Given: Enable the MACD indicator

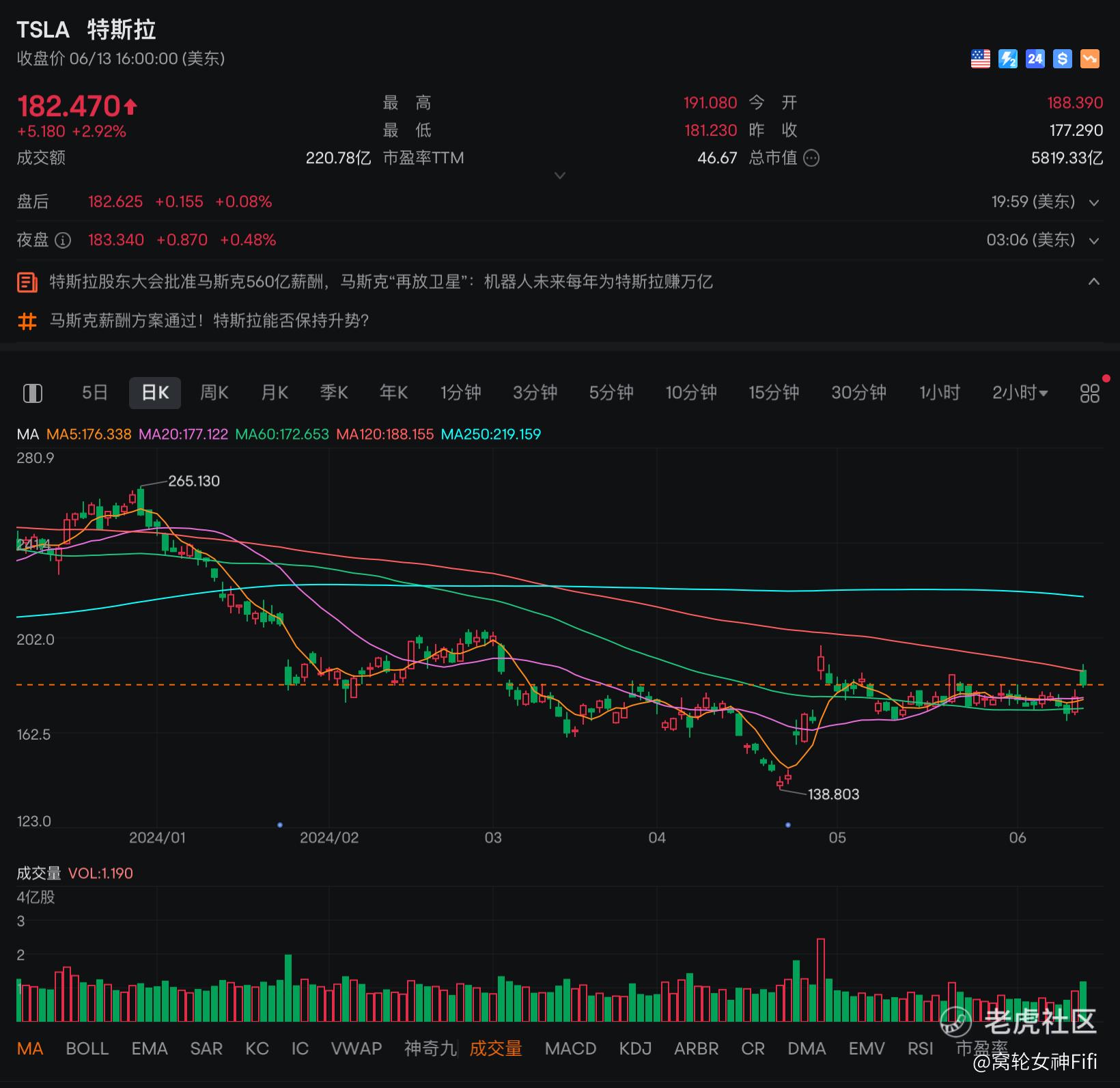Looking at the screenshot, I should (571, 1048).
